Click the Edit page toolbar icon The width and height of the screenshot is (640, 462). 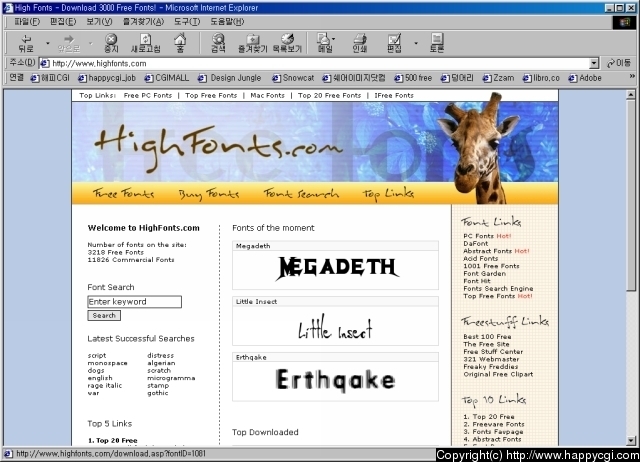[394, 43]
